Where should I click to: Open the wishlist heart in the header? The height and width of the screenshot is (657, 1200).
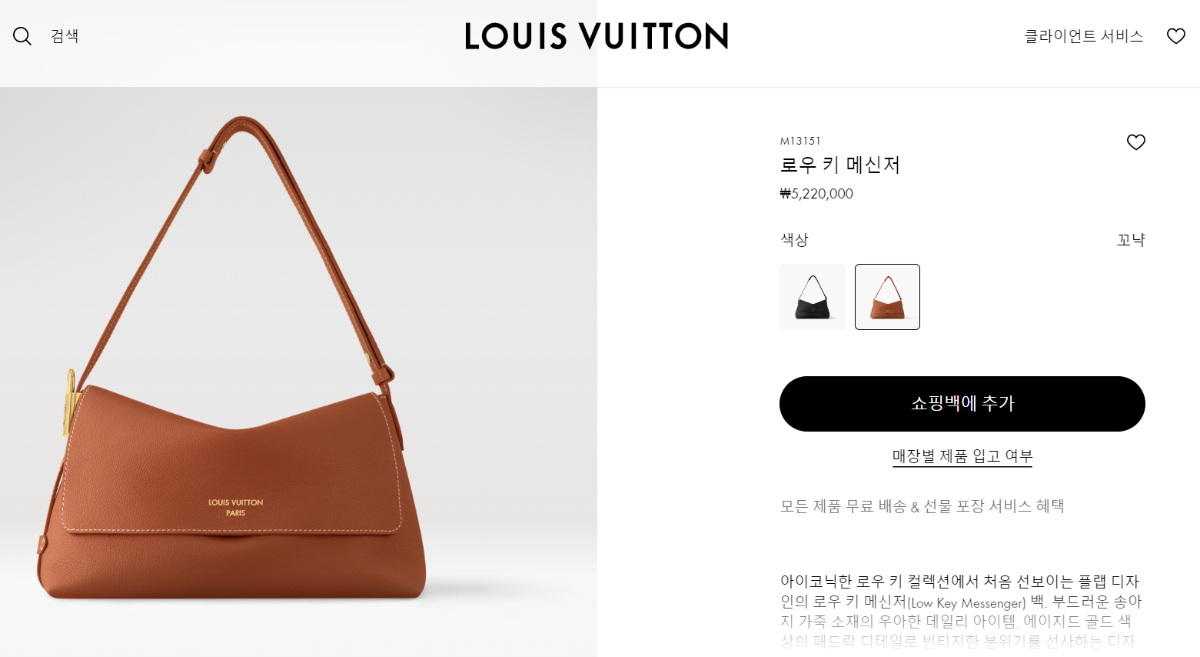[x=1176, y=36]
